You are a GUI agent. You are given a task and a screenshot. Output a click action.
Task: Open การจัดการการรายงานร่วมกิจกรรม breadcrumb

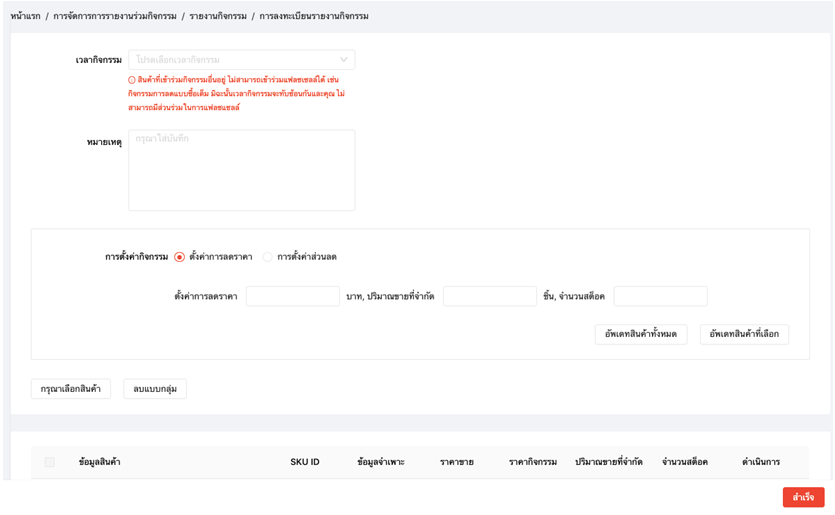coord(114,16)
